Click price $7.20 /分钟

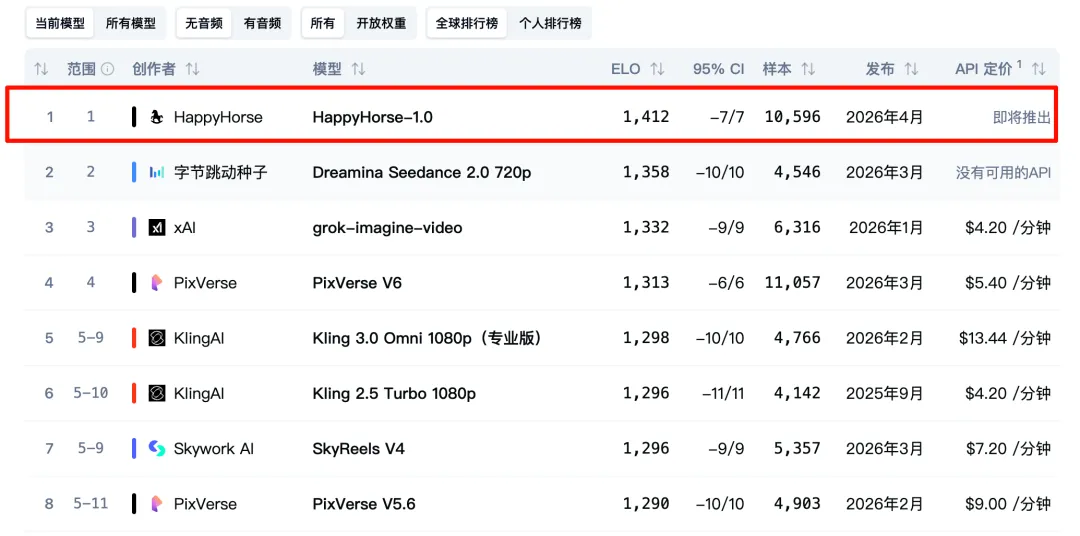(1008, 449)
